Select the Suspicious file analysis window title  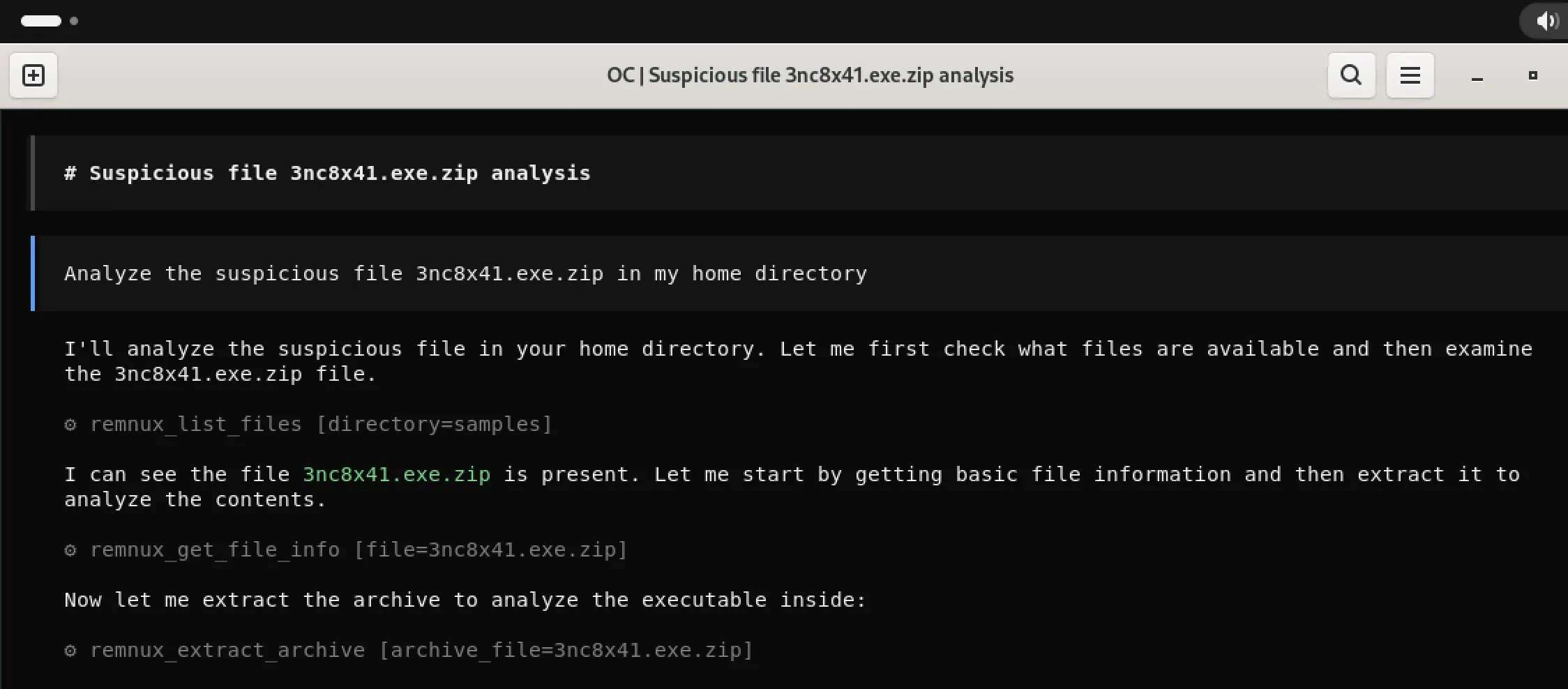tap(809, 75)
